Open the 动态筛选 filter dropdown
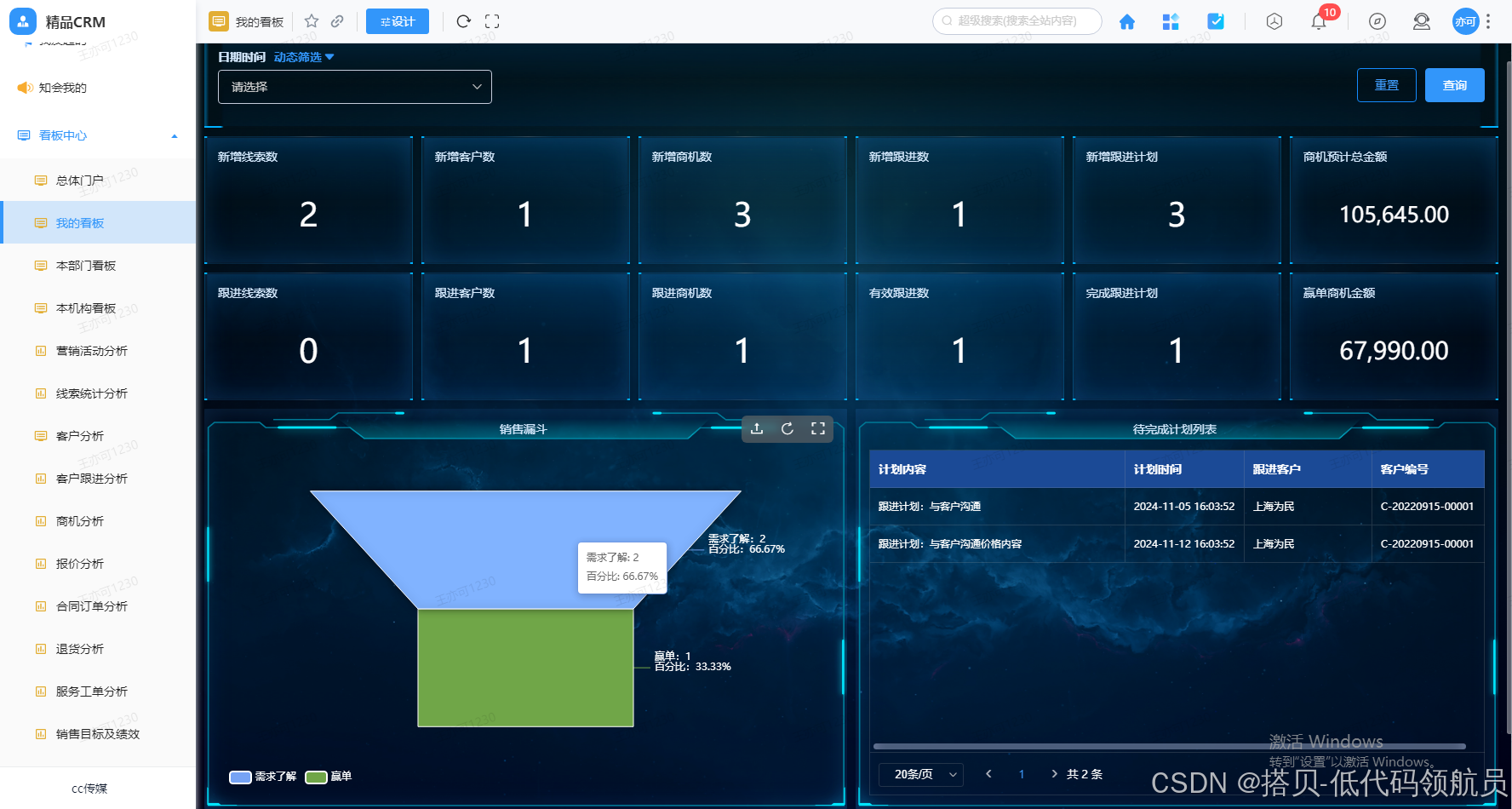 304,57
